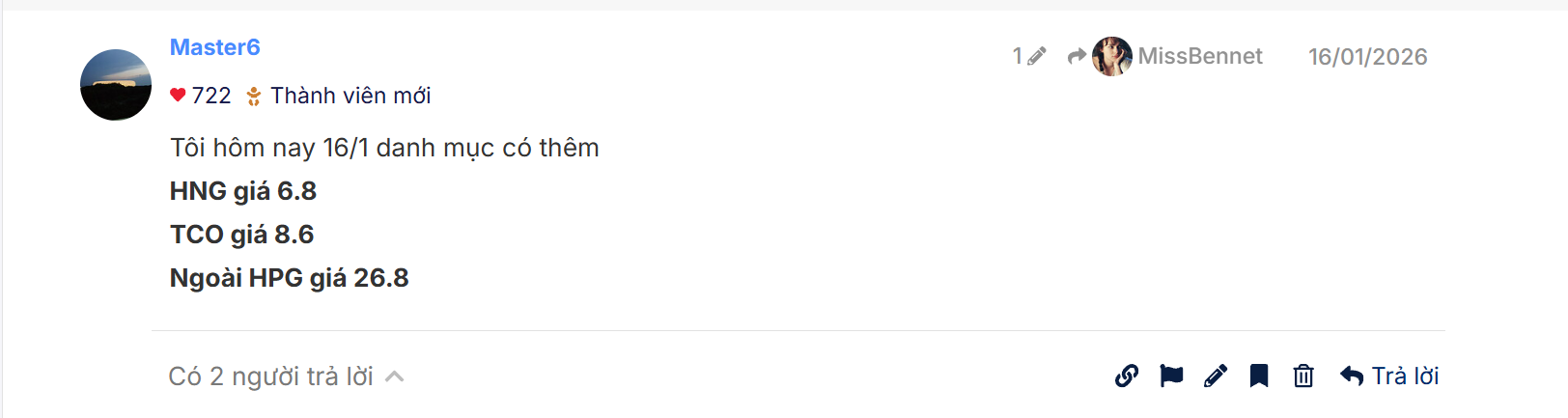
Task: Click the like count 722
Action: [x=211, y=96]
